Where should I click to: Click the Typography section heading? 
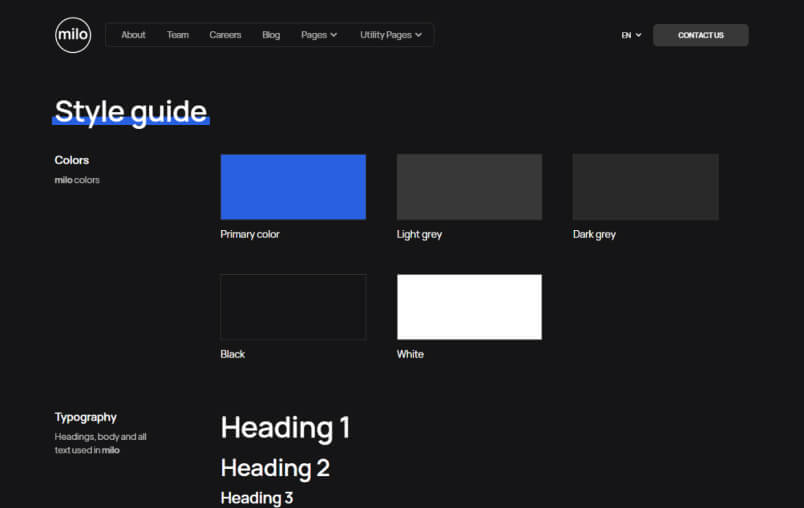pos(86,417)
